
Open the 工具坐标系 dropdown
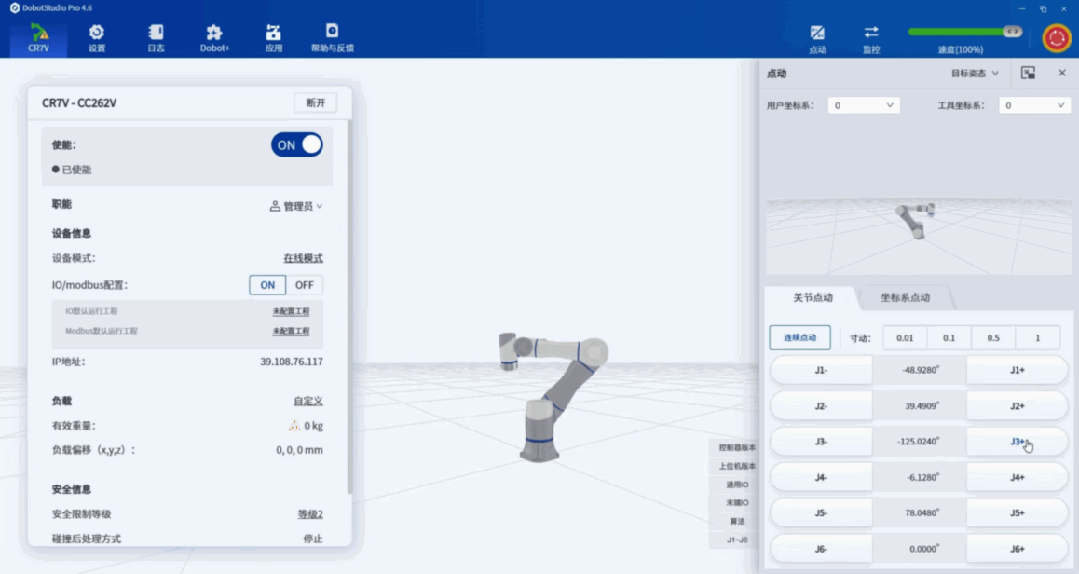click(1034, 105)
